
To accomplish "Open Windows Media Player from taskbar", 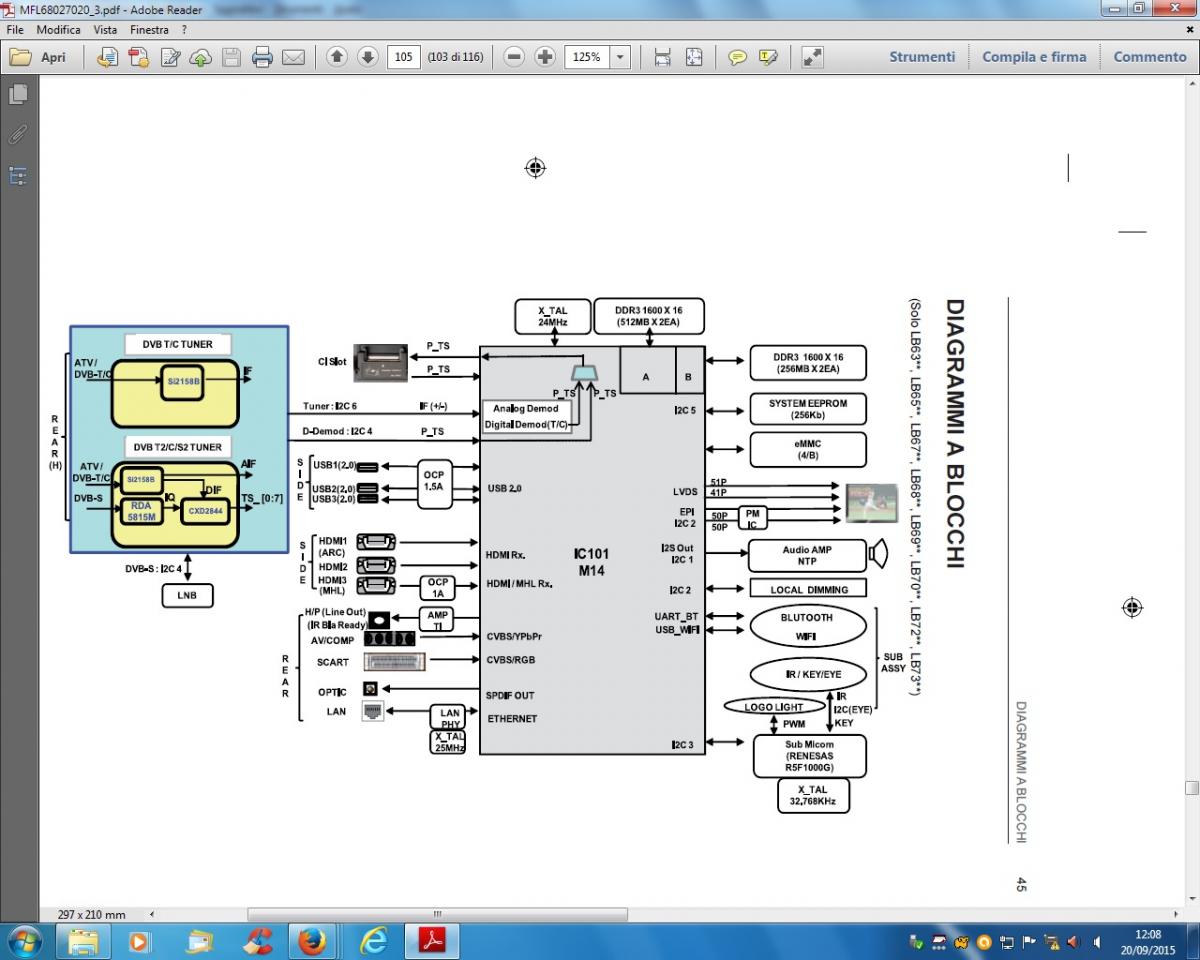I will click(x=139, y=941).
